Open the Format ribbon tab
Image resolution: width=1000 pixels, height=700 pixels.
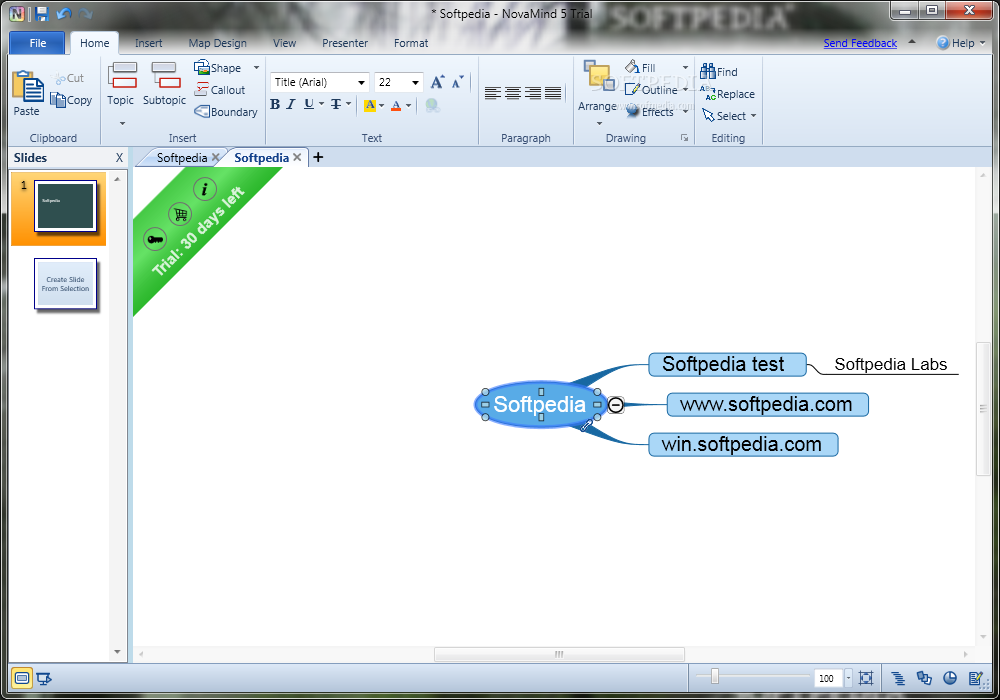pyautogui.click(x=411, y=43)
